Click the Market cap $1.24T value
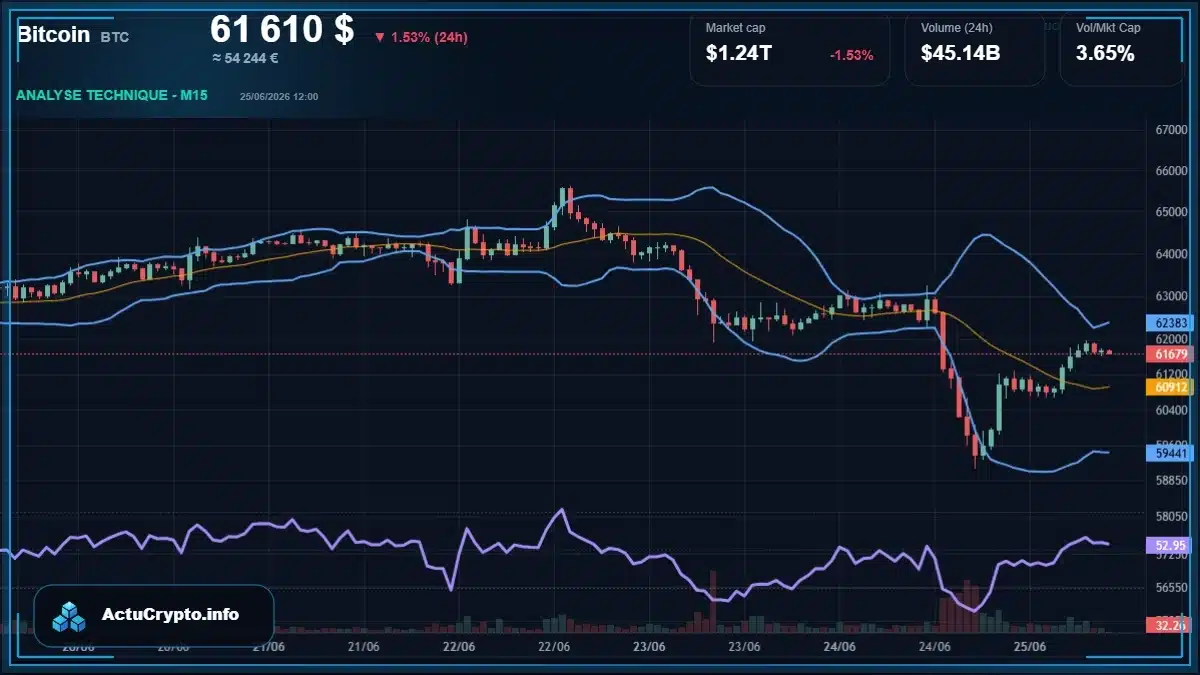This screenshot has width=1200, height=675. pos(738,54)
